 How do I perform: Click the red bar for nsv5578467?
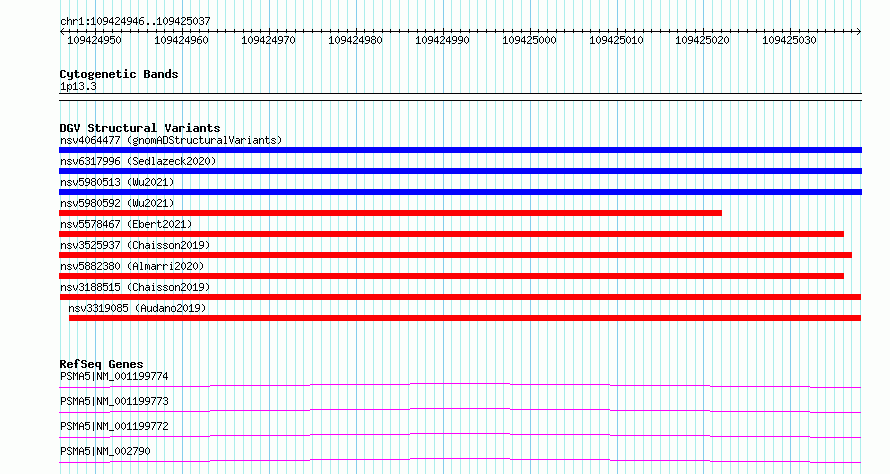point(451,234)
